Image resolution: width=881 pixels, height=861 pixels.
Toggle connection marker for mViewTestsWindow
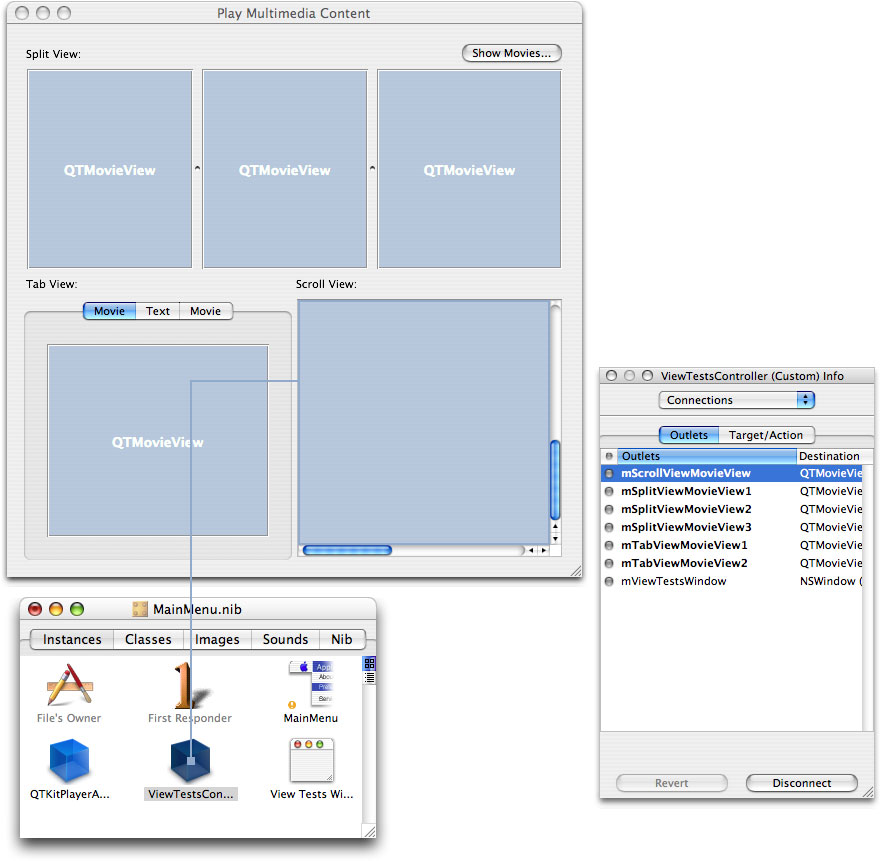click(x=610, y=581)
